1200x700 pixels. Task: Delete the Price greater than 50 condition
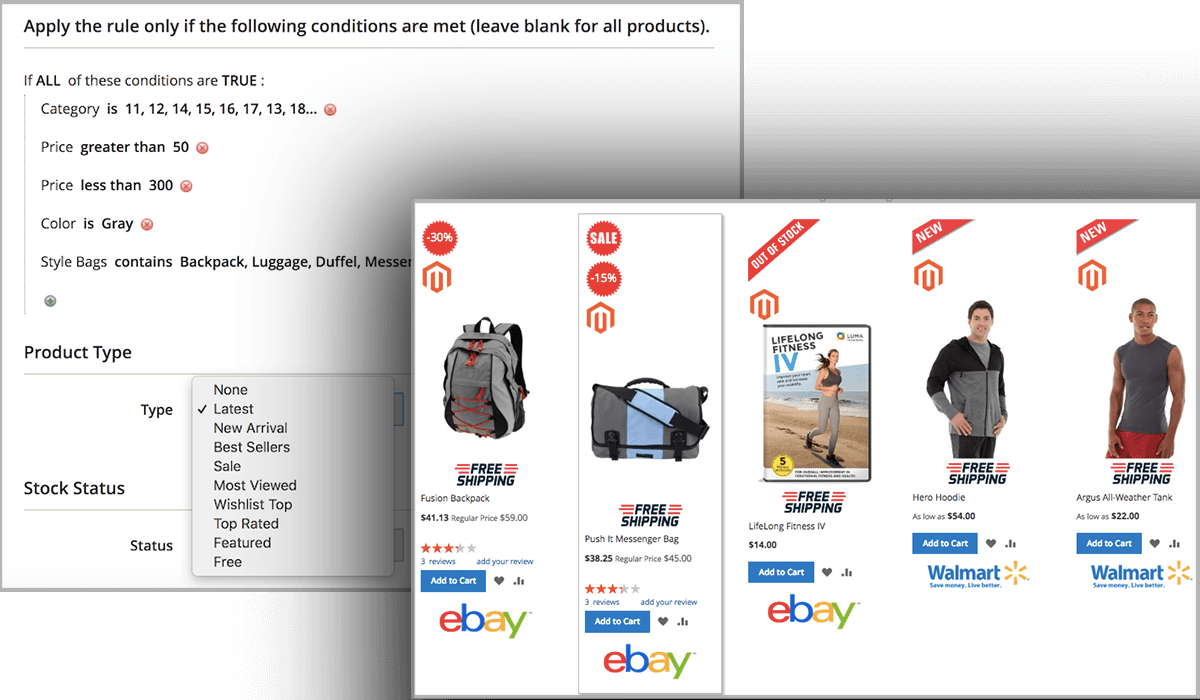(202, 148)
